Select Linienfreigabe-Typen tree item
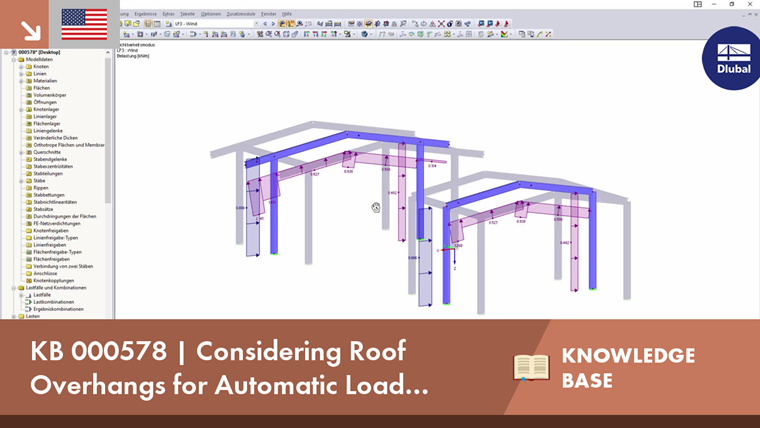 tap(56, 238)
